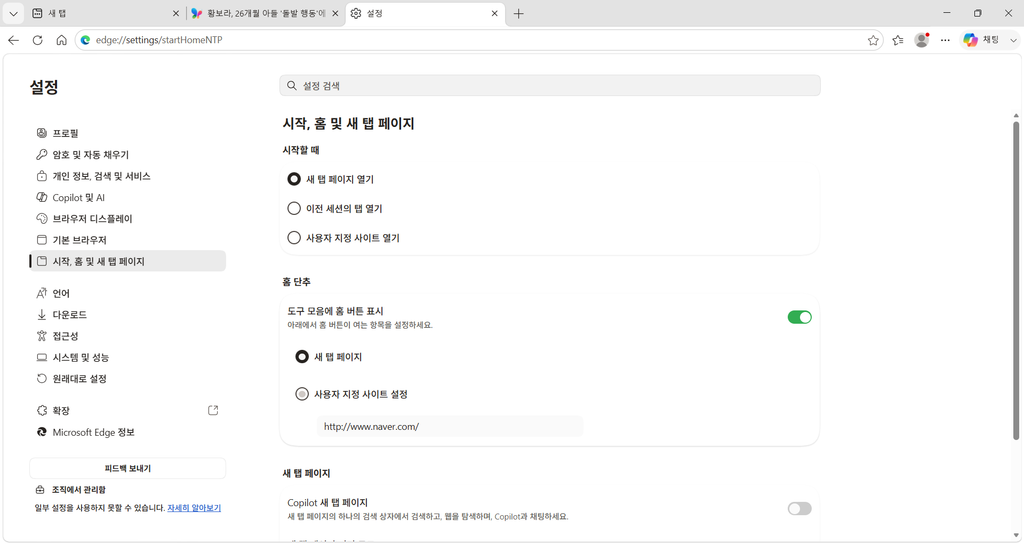Select 새 탭 페이지 열기 startup option
The height and width of the screenshot is (544, 1024).
(294, 179)
